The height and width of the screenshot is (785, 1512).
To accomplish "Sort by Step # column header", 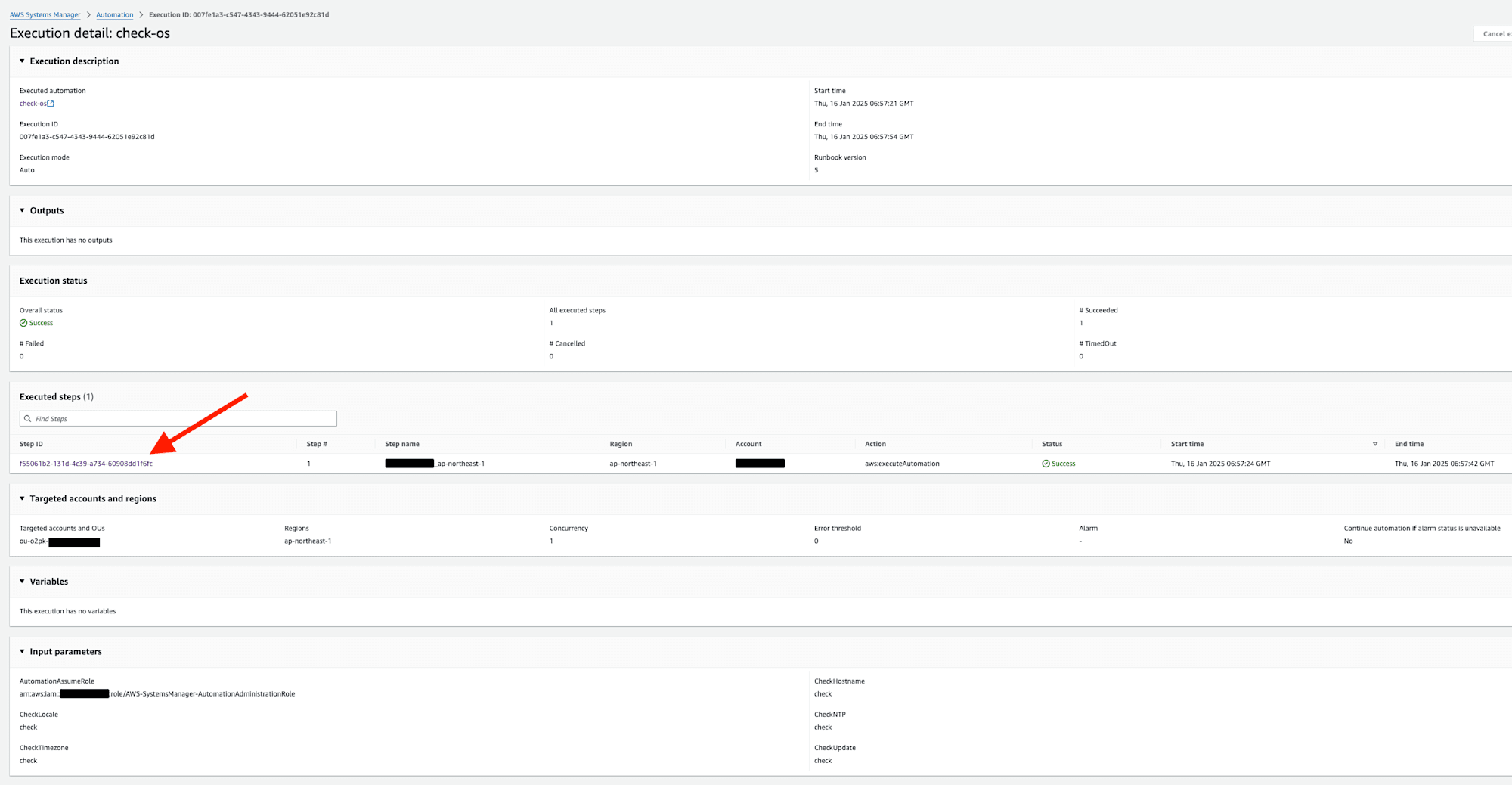I will (317, 444).
